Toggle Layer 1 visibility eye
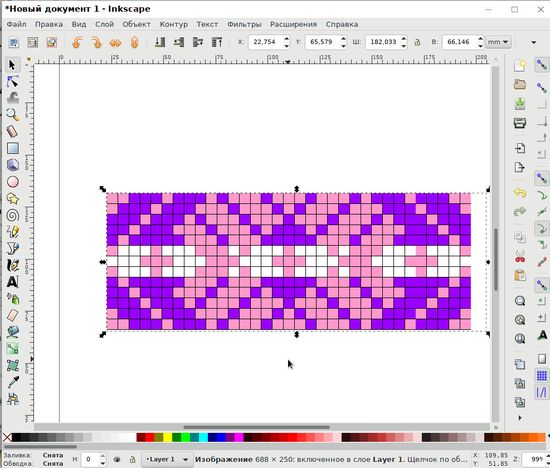 117,459
